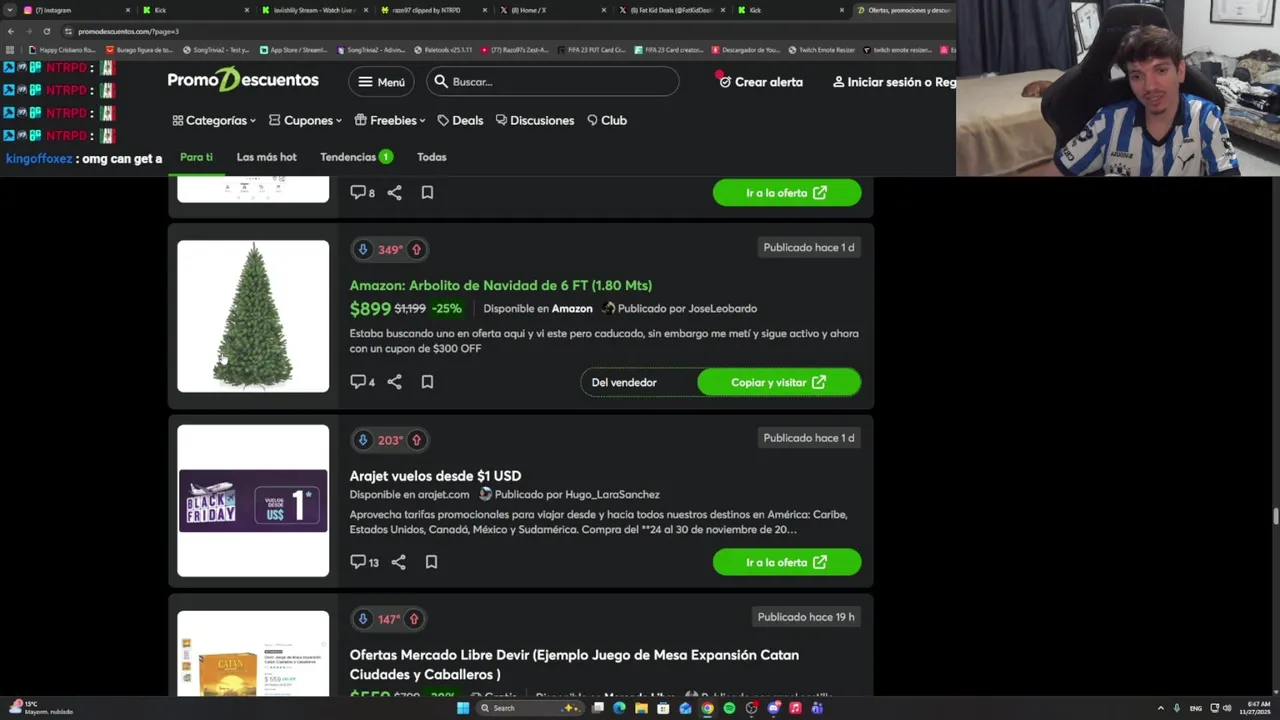Select the Para ti tab
The width and height of the screenshot is (1280, 720).
[196, 157]
